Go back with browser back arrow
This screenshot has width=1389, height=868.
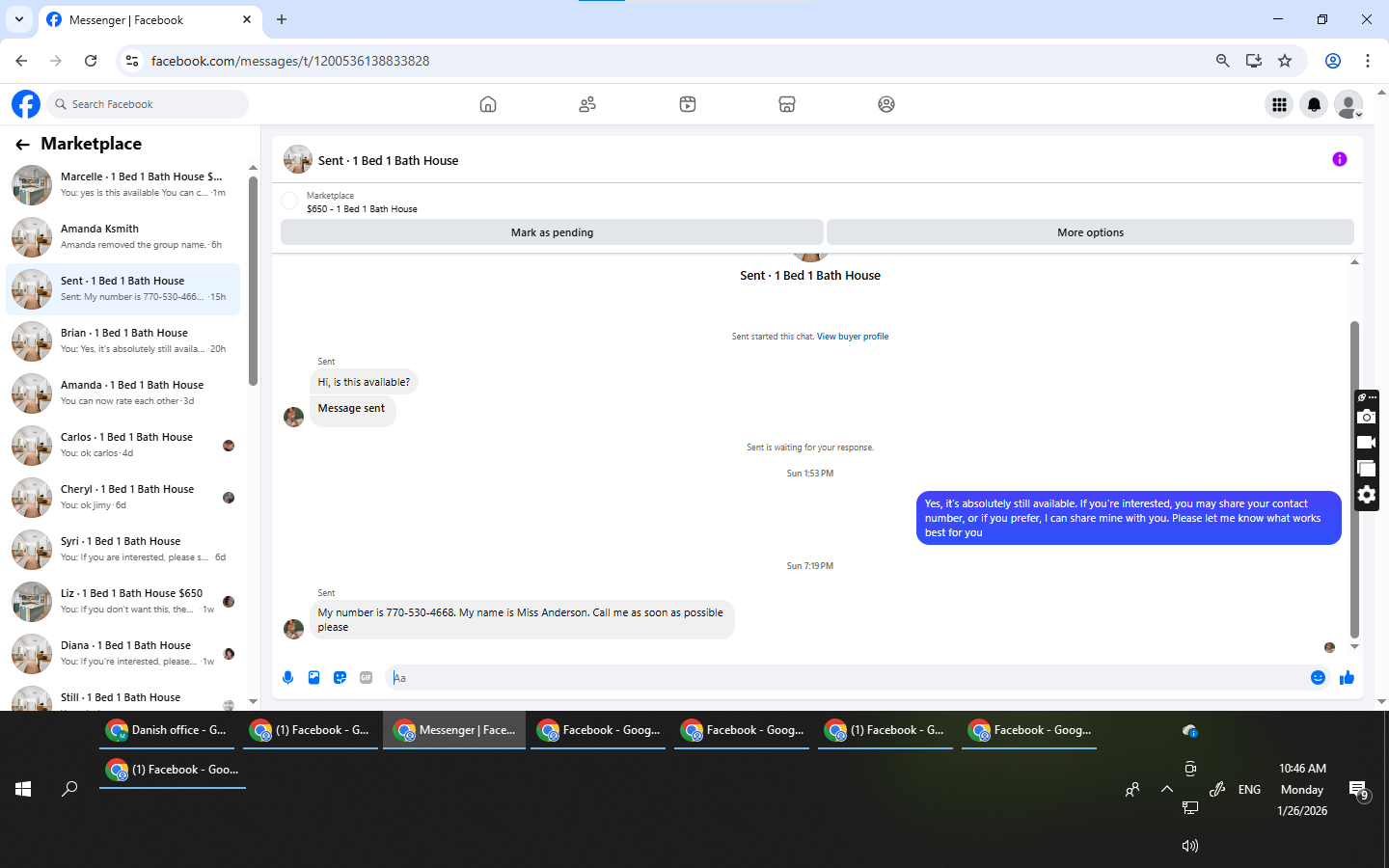click(x=21, y=61)
